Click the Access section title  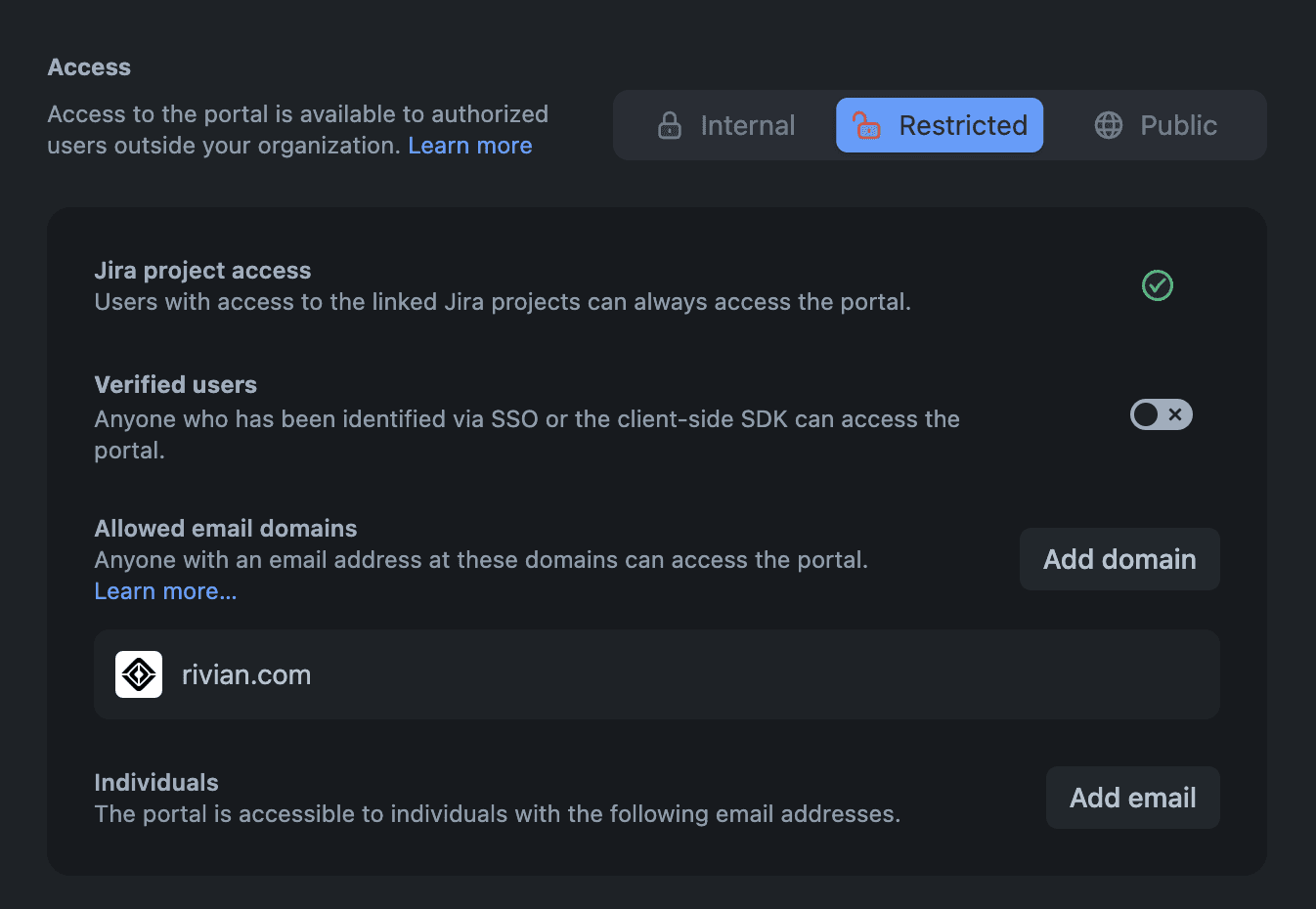click(x=89, y=67)
